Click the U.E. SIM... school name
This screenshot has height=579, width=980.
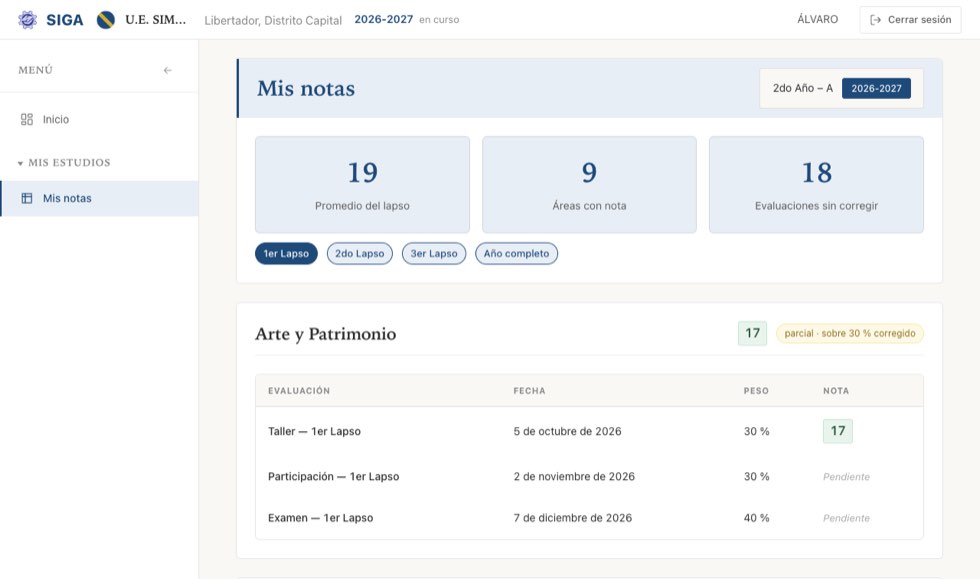tap(156, 19)
